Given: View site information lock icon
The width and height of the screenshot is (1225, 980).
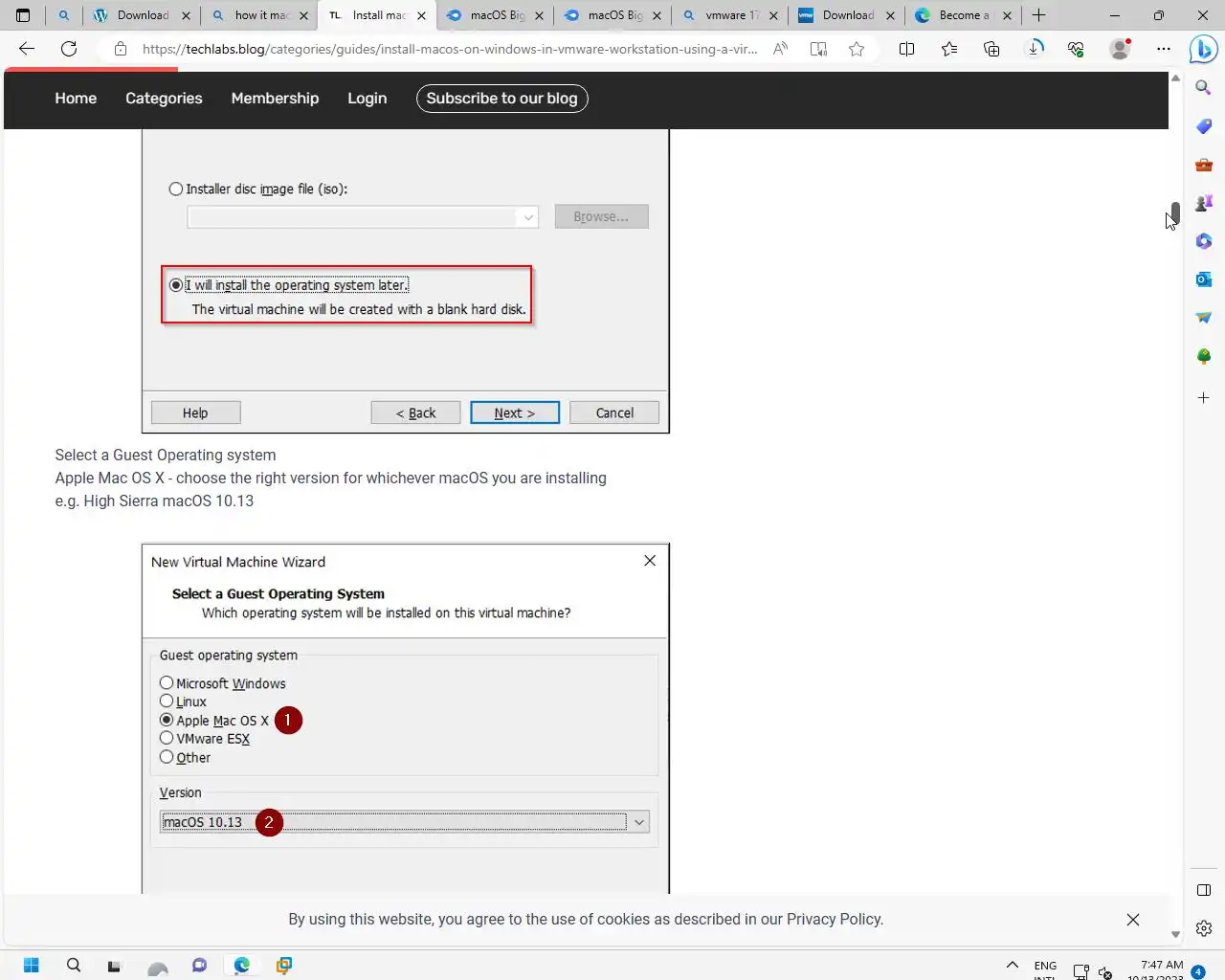Looking at the screenshot, I should [121, 49].
